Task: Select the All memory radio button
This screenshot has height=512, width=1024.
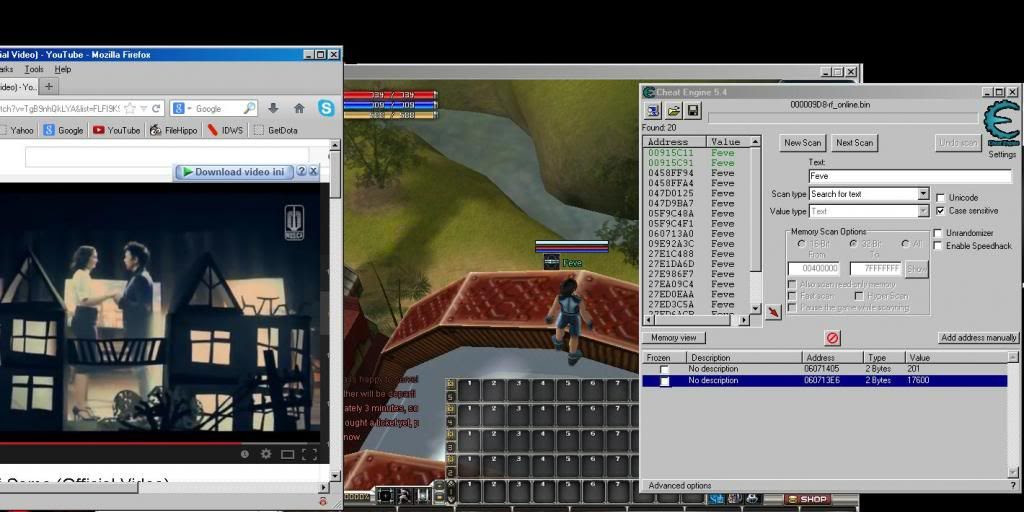Action: point(904,244)
